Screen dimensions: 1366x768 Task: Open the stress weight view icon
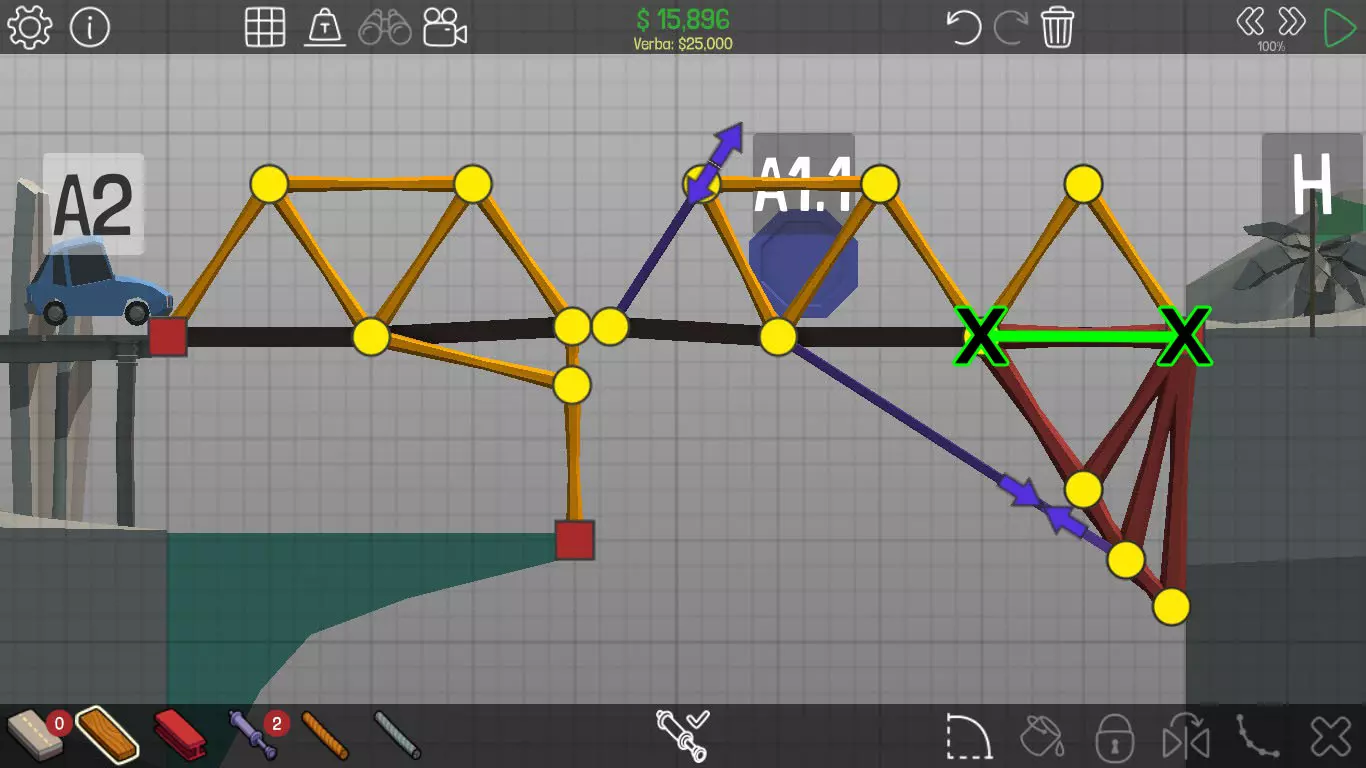[325, 28]
